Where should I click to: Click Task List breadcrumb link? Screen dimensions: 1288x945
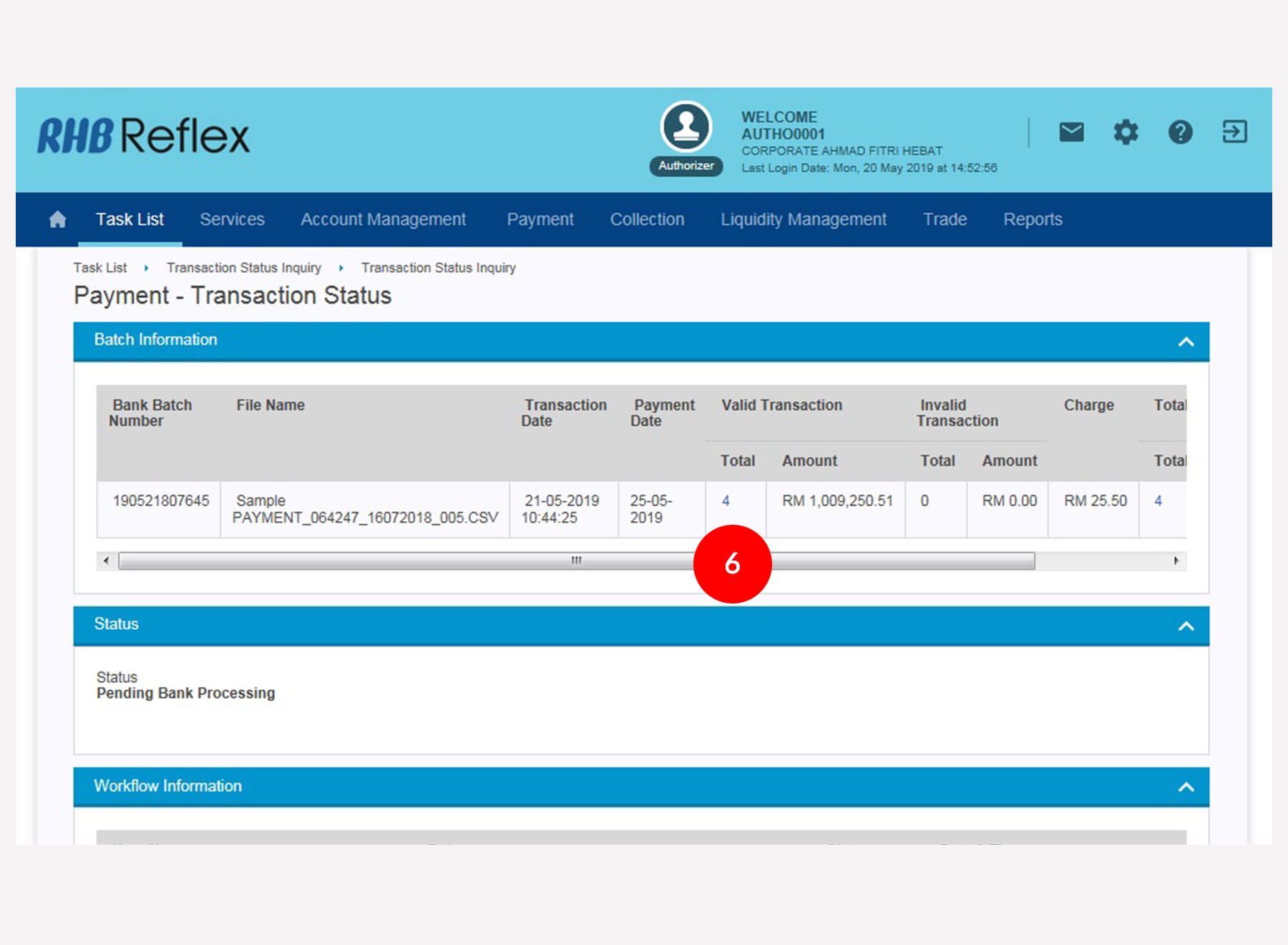click(x=100, y=268)
